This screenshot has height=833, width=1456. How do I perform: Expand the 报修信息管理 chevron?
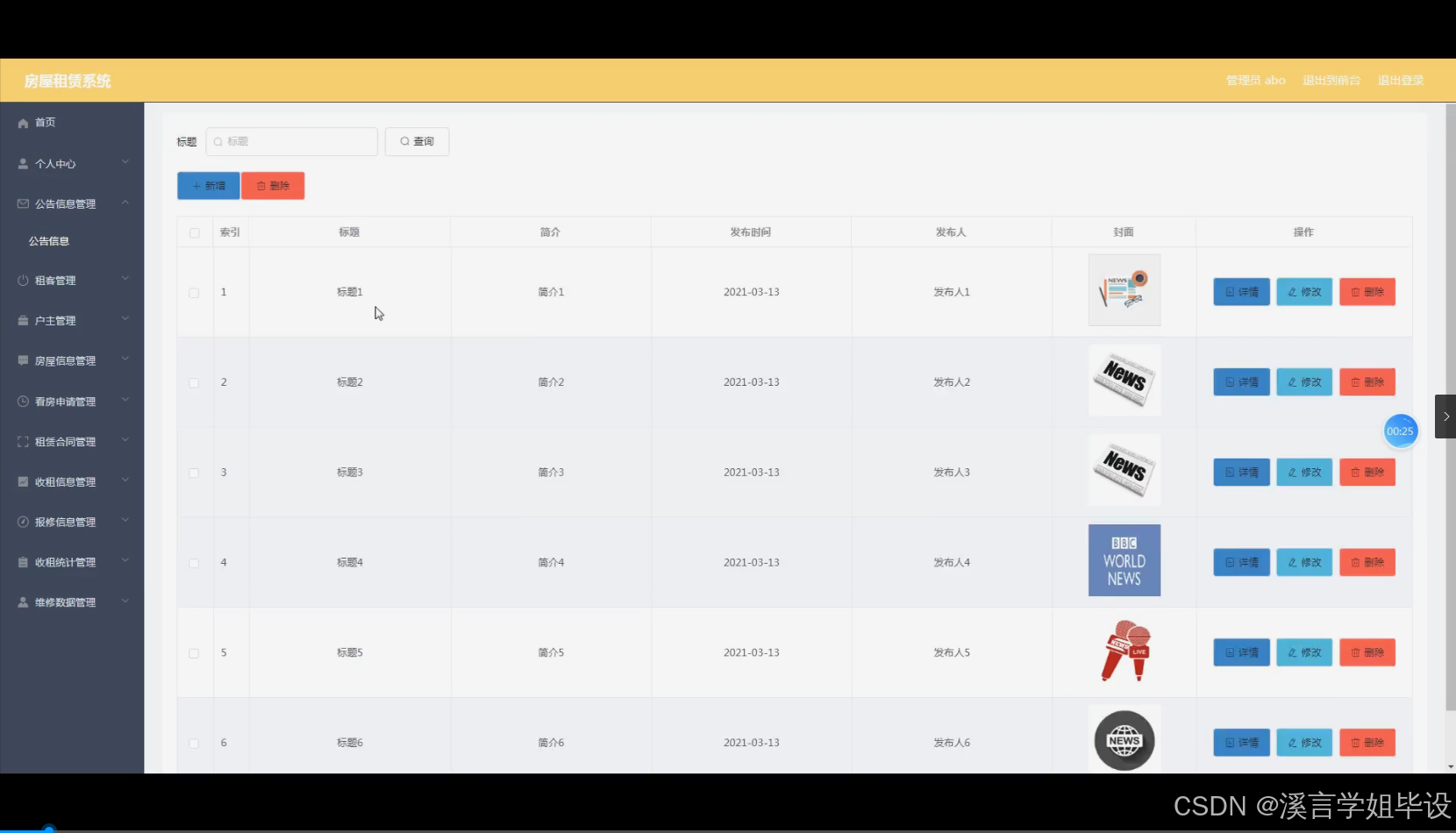[125, 521]
